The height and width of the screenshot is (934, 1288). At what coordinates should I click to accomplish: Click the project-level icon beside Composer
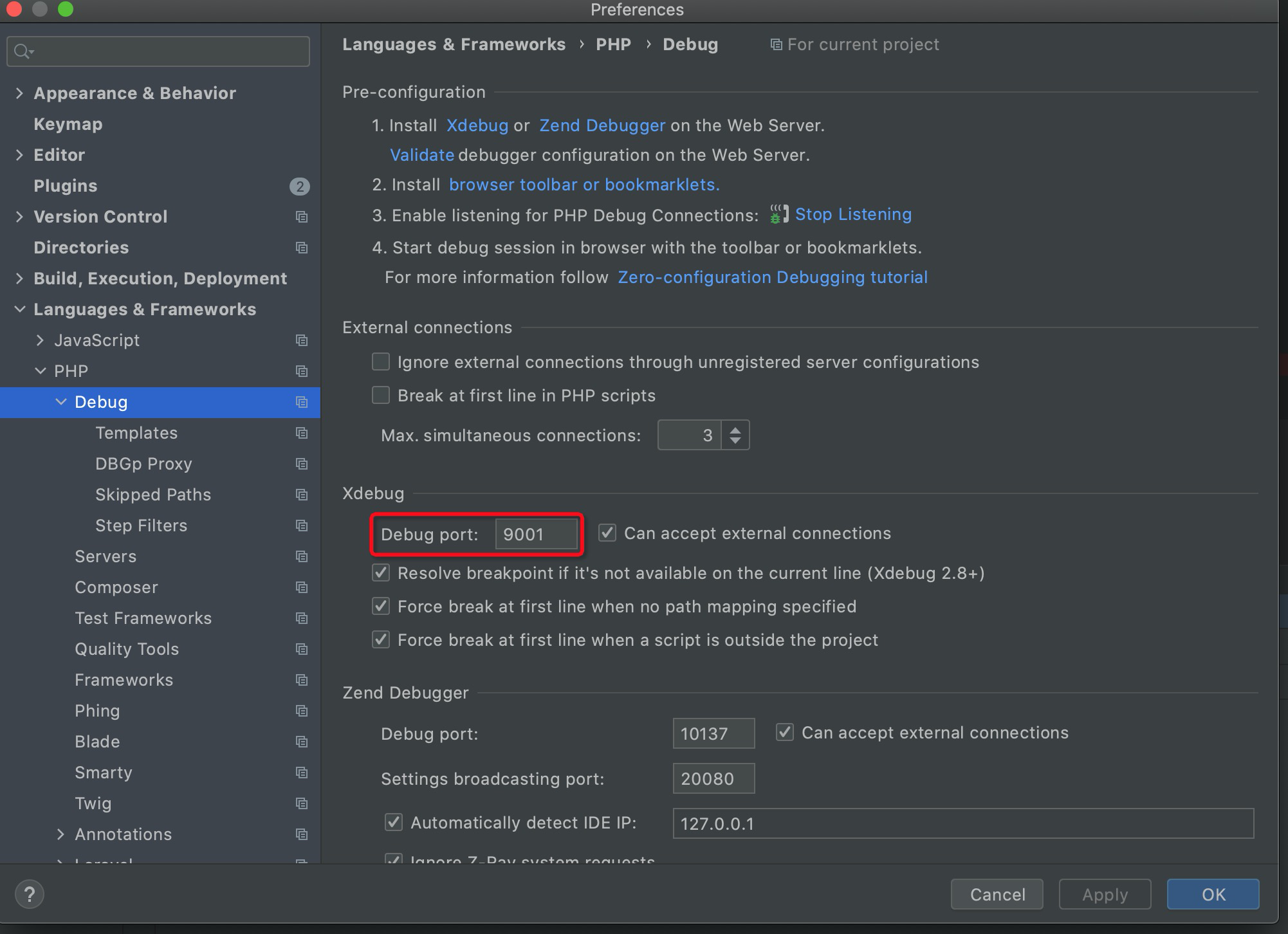click(301, 587)
